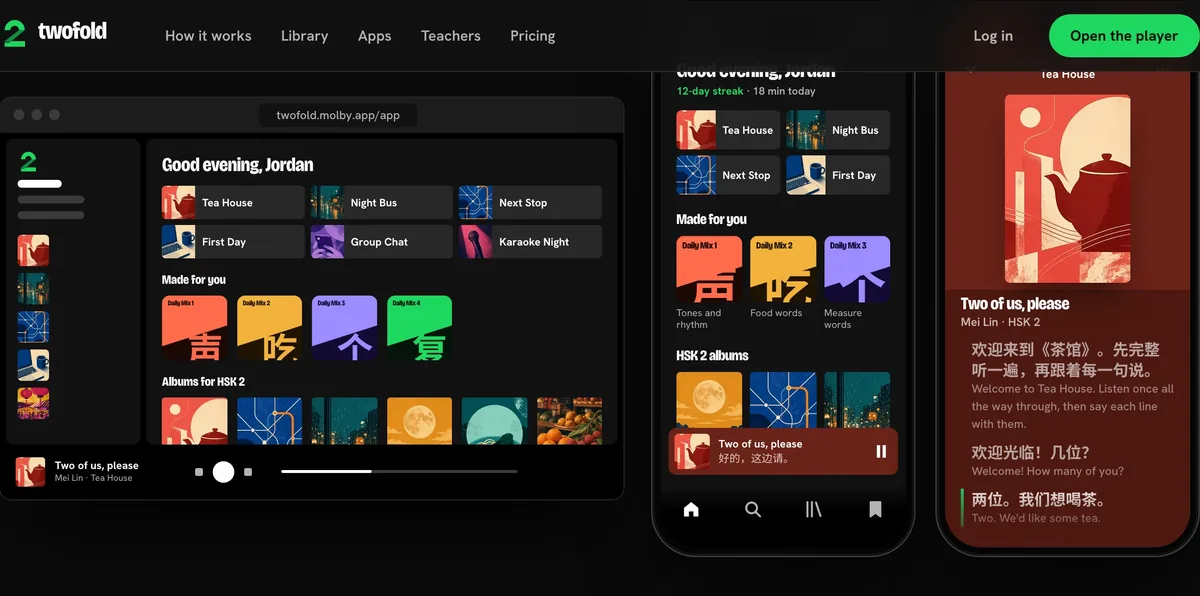Go to the Pricing page
1200x596 pixels.
pyautogui.click(x=532, y=36)
